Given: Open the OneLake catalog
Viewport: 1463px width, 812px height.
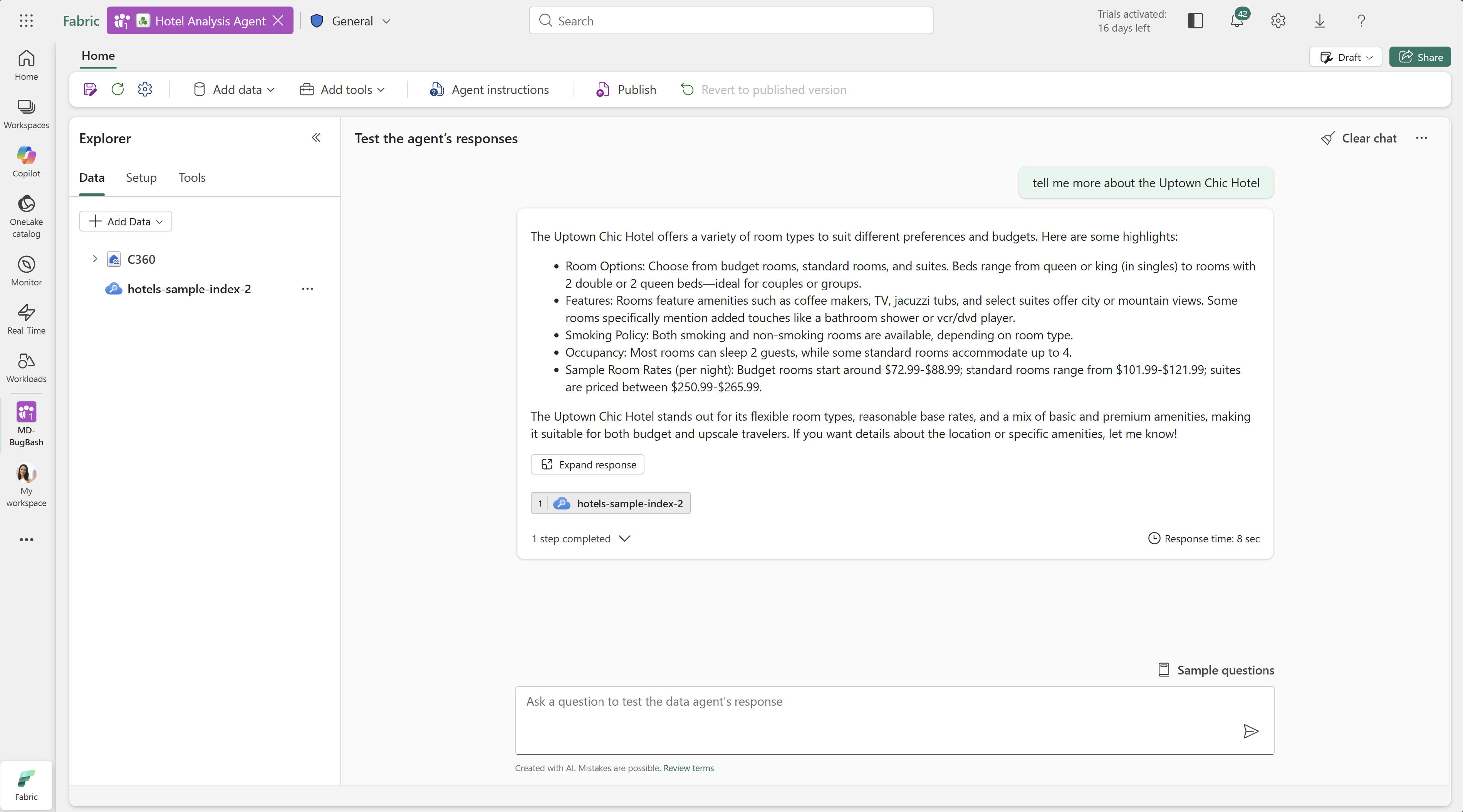Looking at the screenshot, I should coord(26,216).
